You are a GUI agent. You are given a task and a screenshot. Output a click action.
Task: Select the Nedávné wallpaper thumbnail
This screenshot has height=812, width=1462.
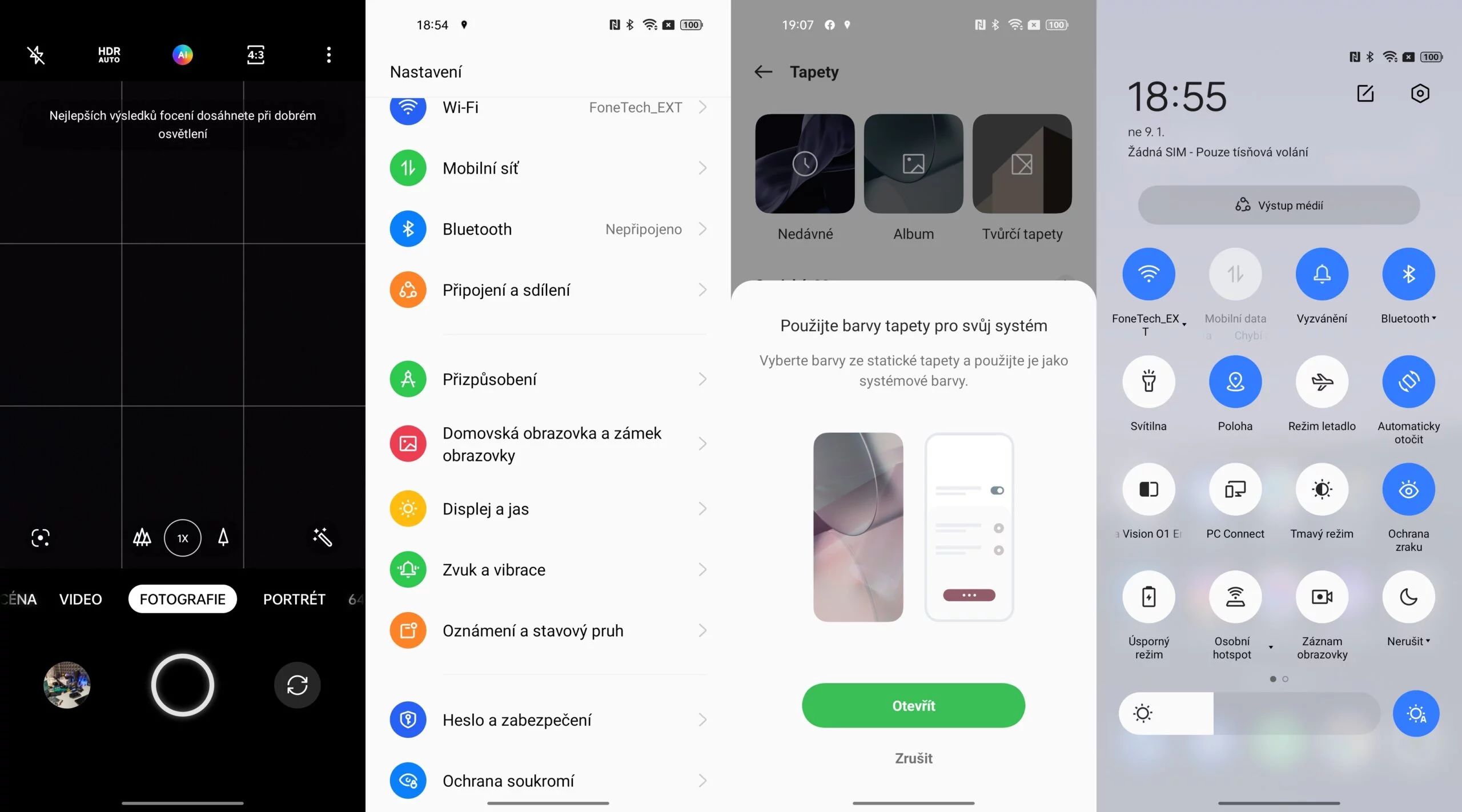coord(805,163)
